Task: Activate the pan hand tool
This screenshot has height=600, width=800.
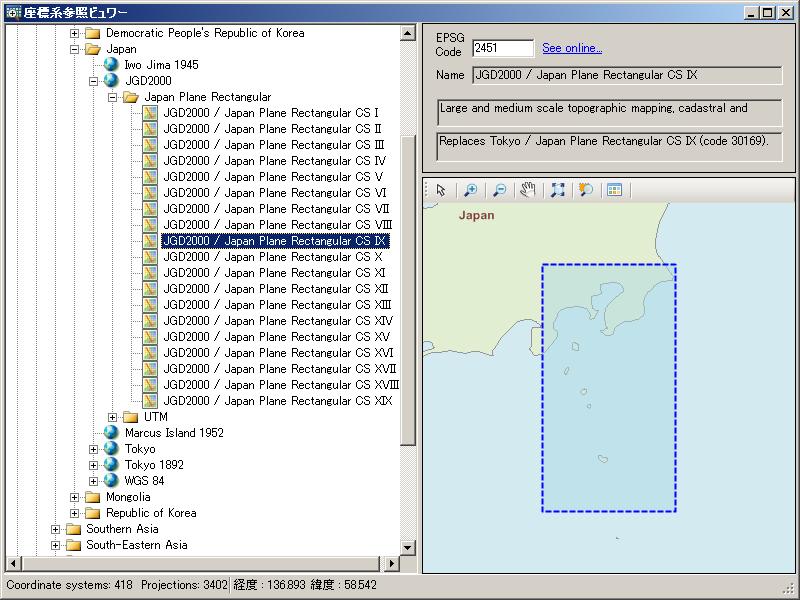Action: [528, 190]
